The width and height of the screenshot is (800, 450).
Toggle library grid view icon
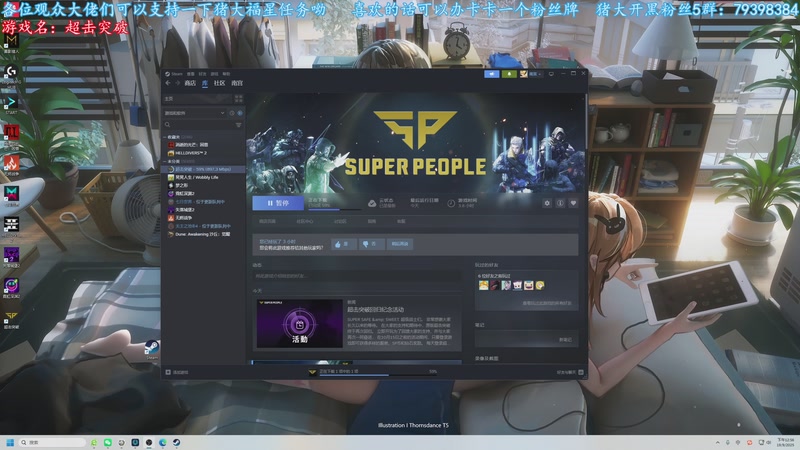coord(238,98)
